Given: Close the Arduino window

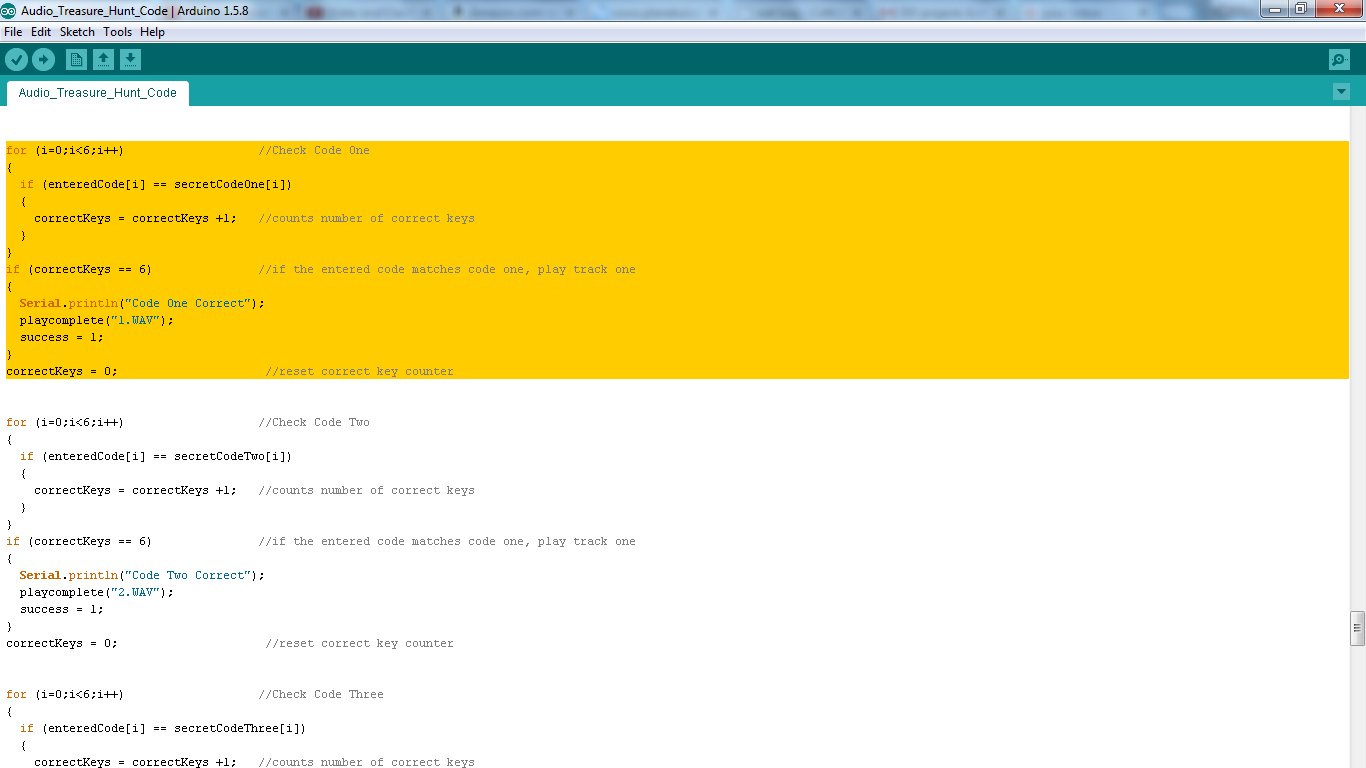Looking at the screenshot, I should [1337, 9].
